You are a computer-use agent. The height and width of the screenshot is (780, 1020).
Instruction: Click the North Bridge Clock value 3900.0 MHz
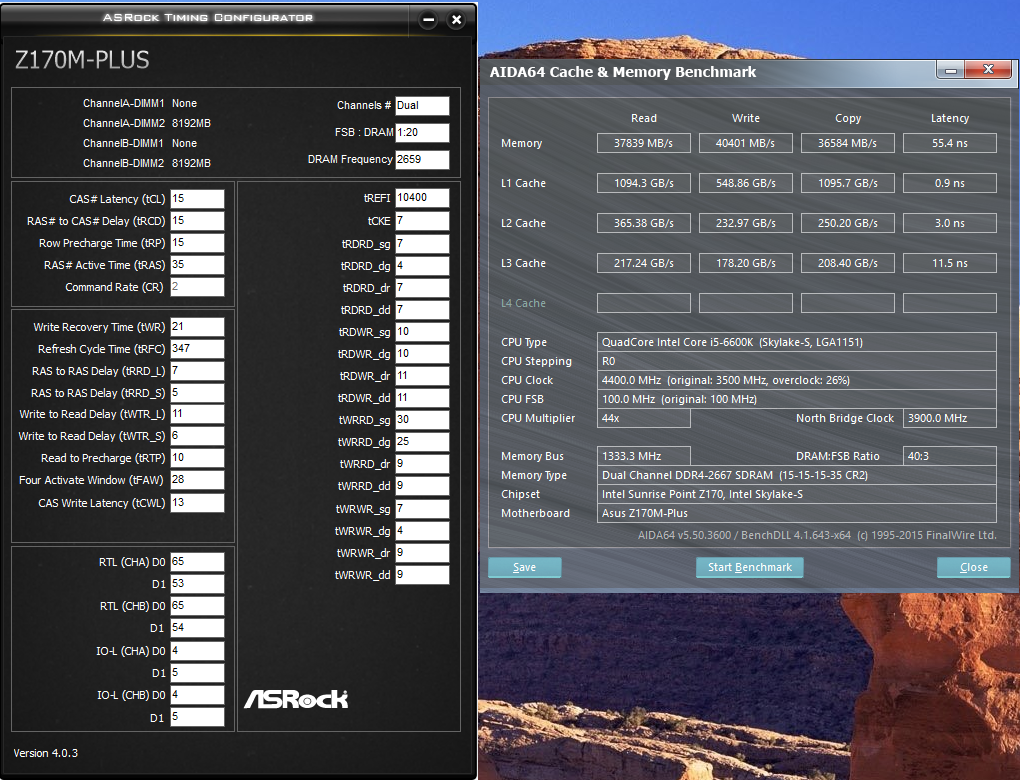[950, 418]
